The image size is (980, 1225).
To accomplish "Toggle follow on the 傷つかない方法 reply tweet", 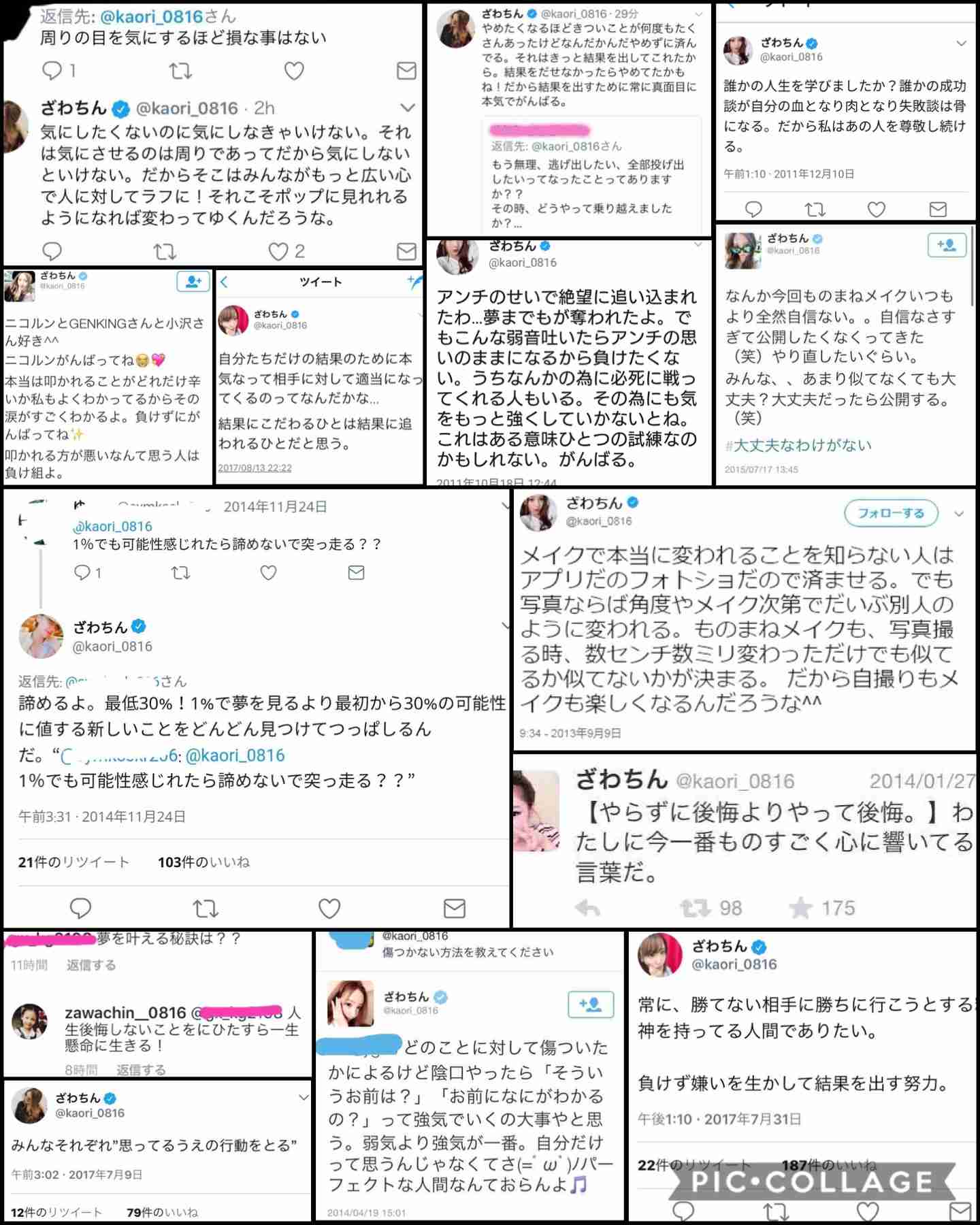I will click(x=591, y=1004).
